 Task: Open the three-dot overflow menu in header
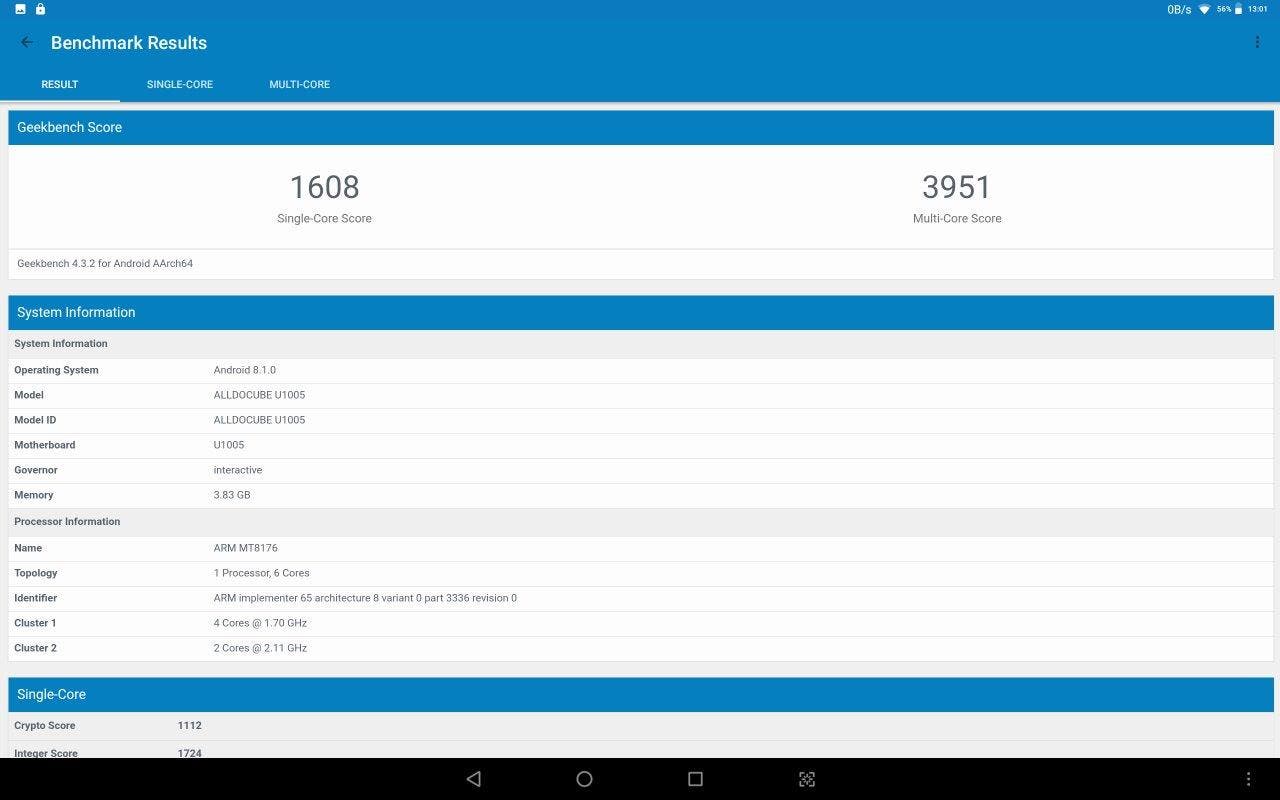pos(1257,42)
